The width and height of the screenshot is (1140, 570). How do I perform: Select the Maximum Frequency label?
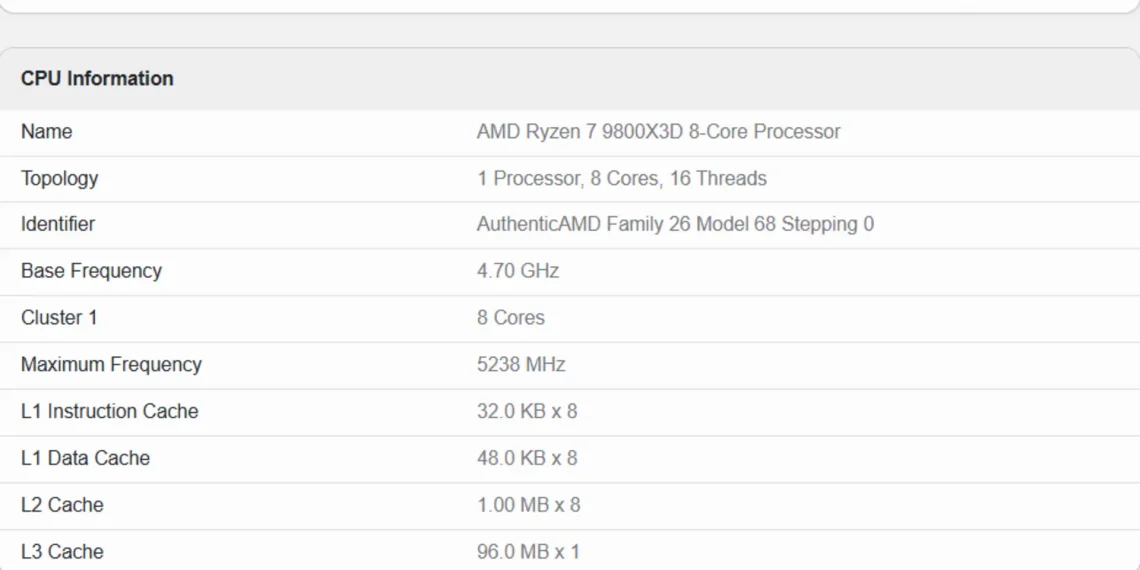click(111, 364)
